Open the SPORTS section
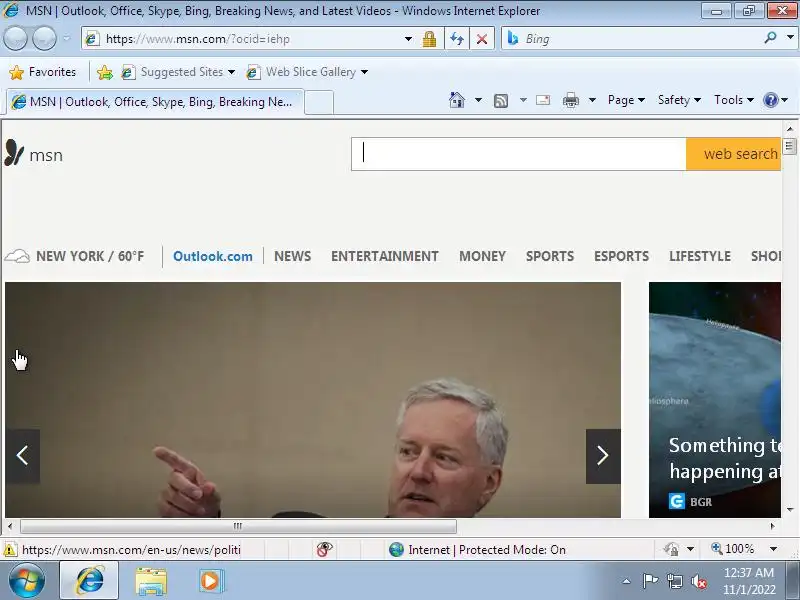The image size is (800, 600). click(x=550, y=256)
